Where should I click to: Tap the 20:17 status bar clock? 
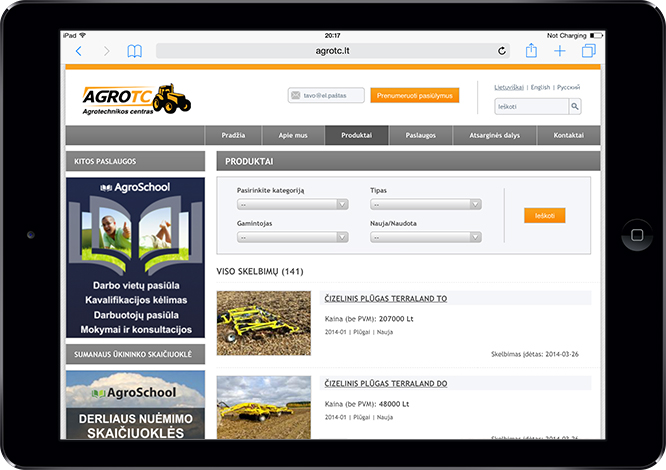[332, 36]
